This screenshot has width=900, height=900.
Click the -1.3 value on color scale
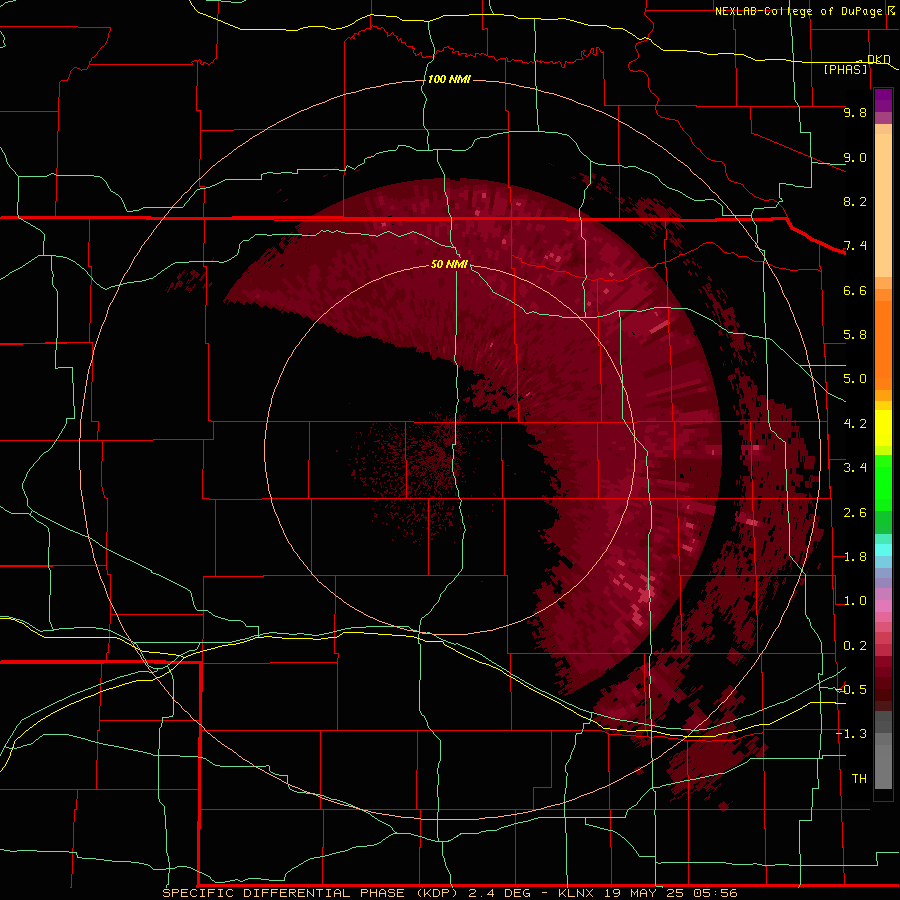coord(852,734)
